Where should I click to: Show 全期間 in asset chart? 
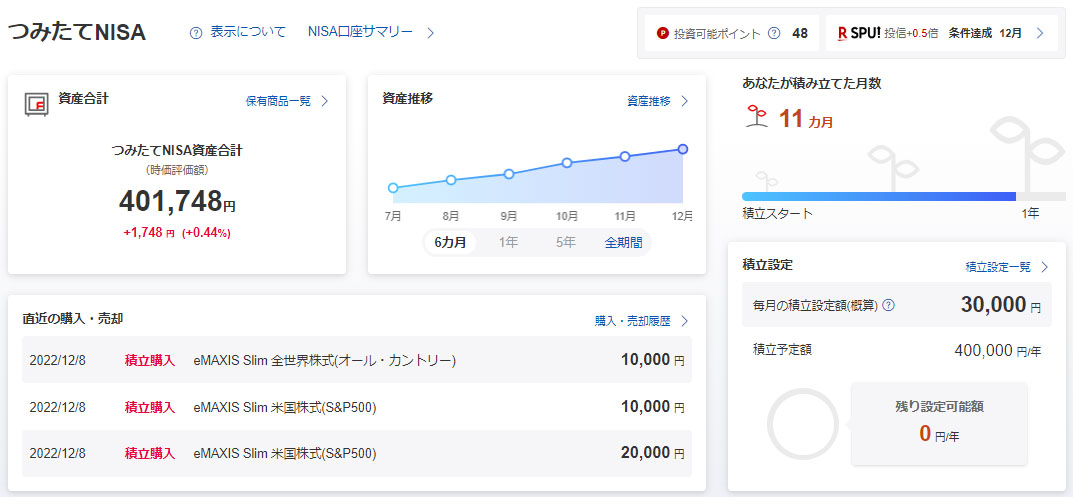tap(623, 242)
